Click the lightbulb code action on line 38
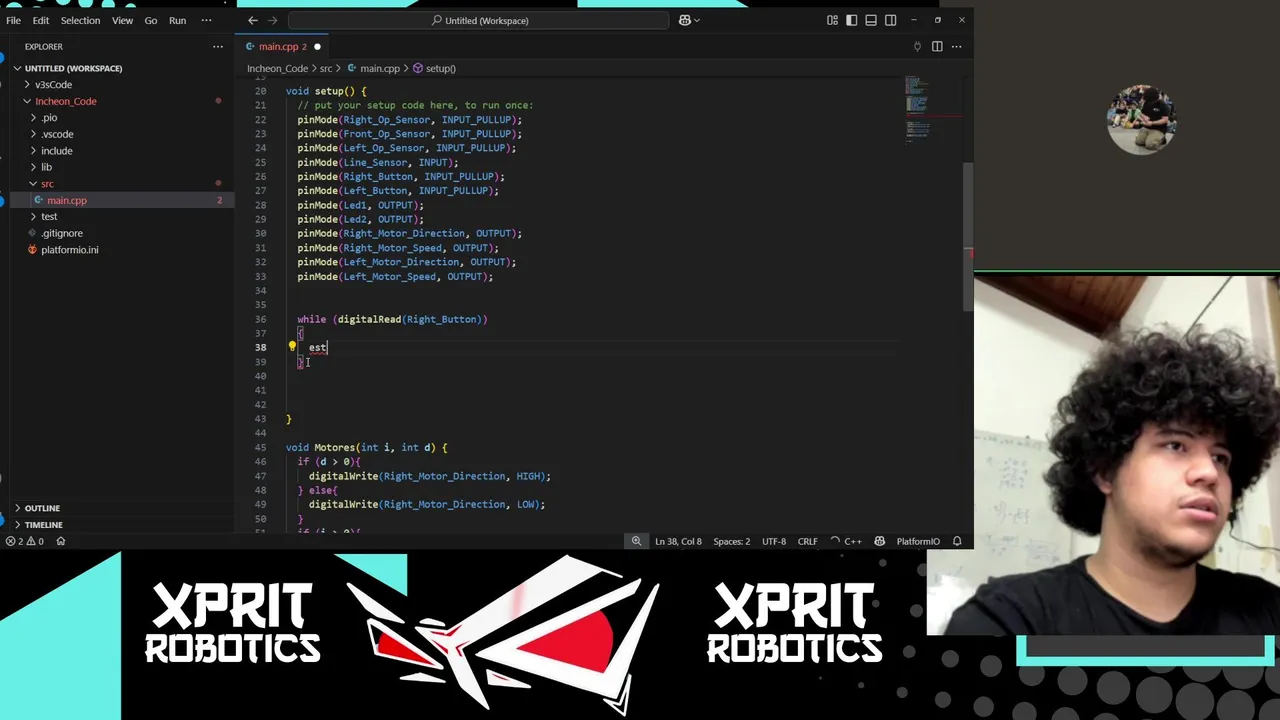The width and height of the screenshot is (1280, 720). [x=292, y=347]
